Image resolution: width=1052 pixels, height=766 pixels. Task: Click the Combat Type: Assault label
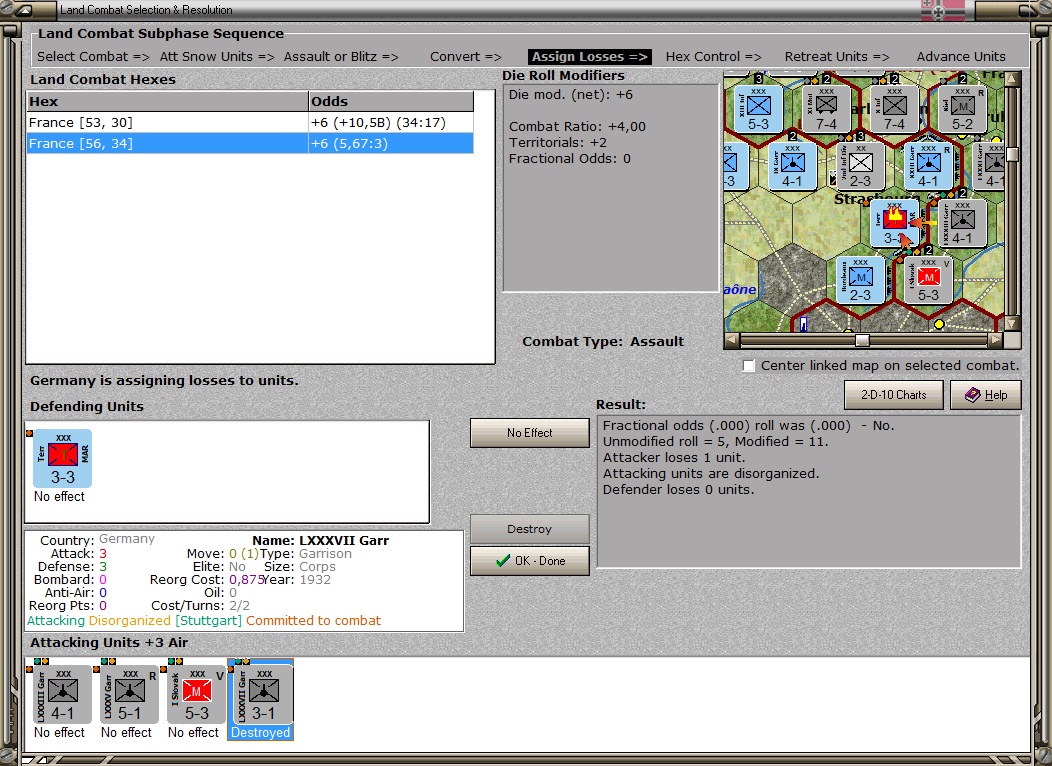pyautogui.click(x=602, y=341)
